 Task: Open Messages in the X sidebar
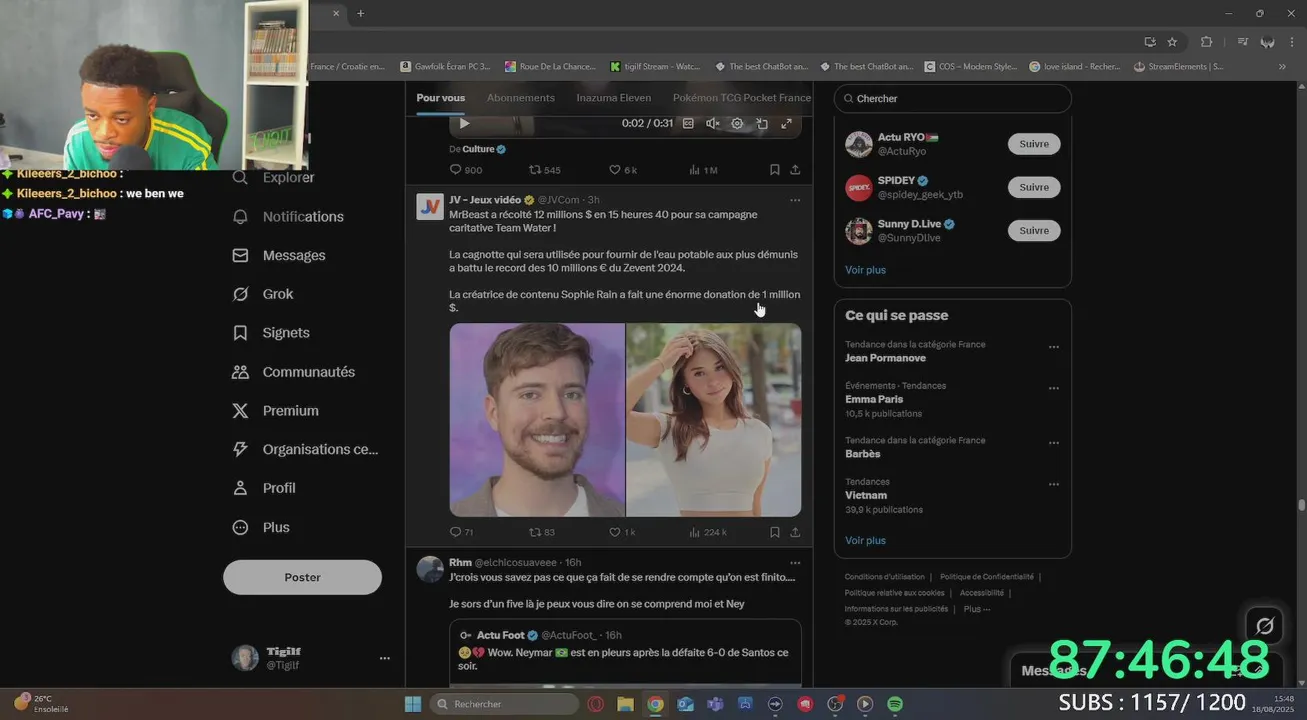279,256
